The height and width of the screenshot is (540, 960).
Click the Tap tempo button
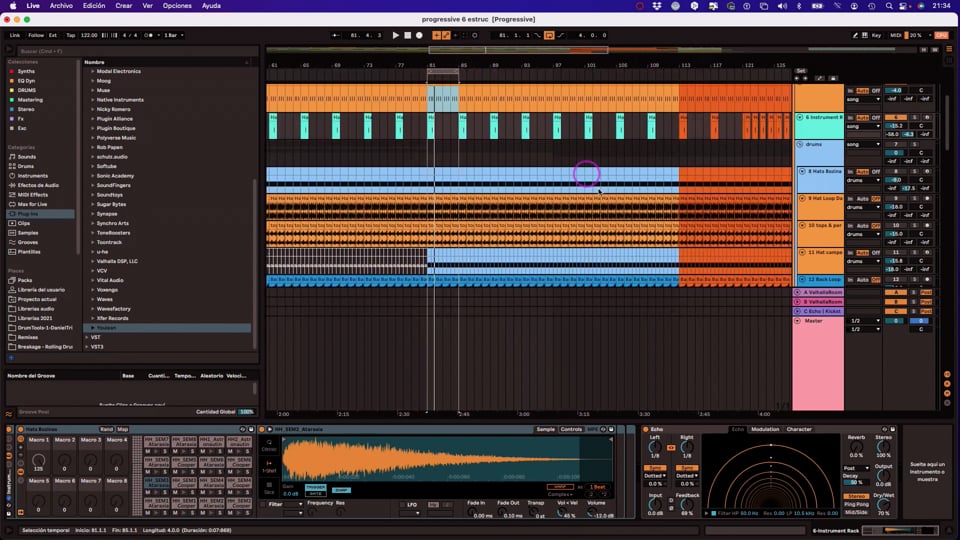pos(70,36)
